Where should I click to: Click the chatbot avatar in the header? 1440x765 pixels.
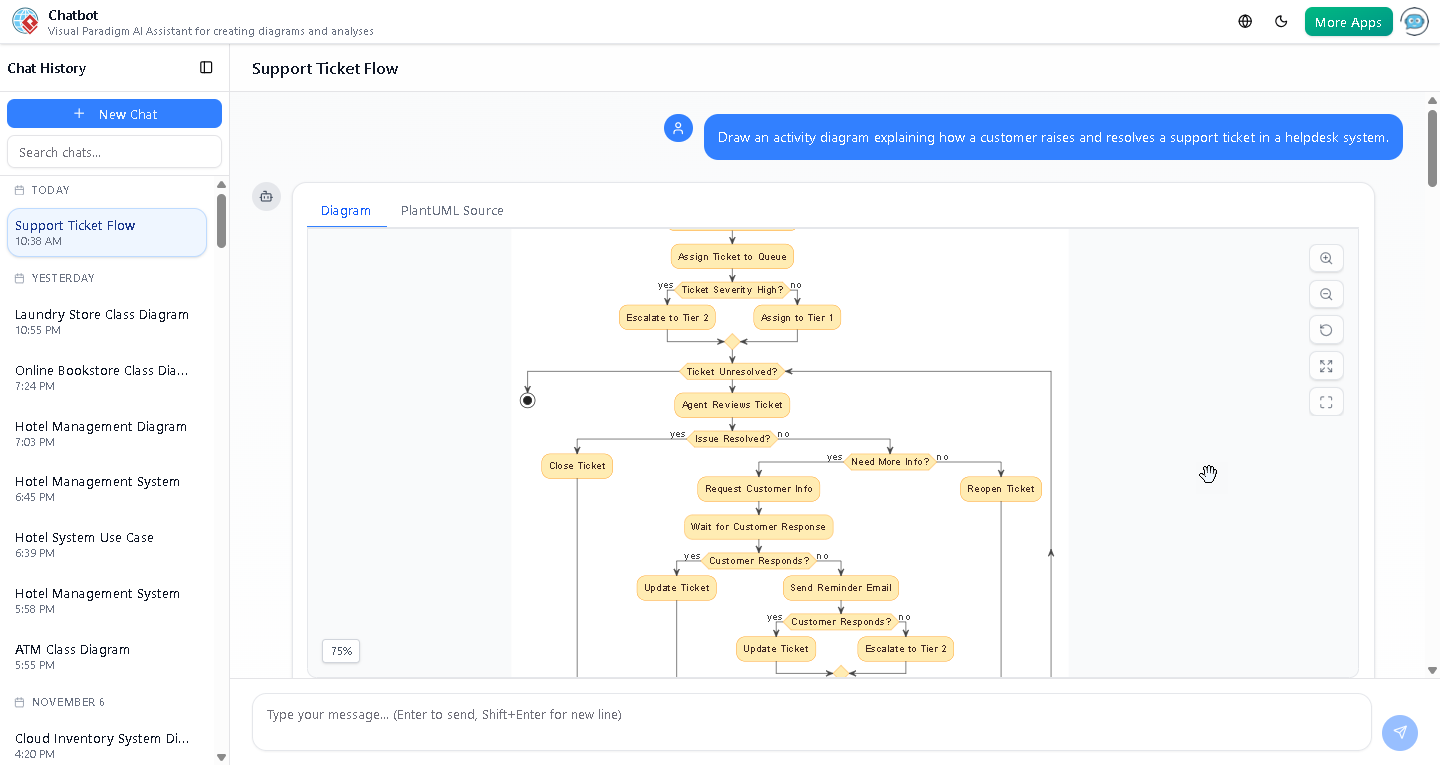pos(1415,21)
